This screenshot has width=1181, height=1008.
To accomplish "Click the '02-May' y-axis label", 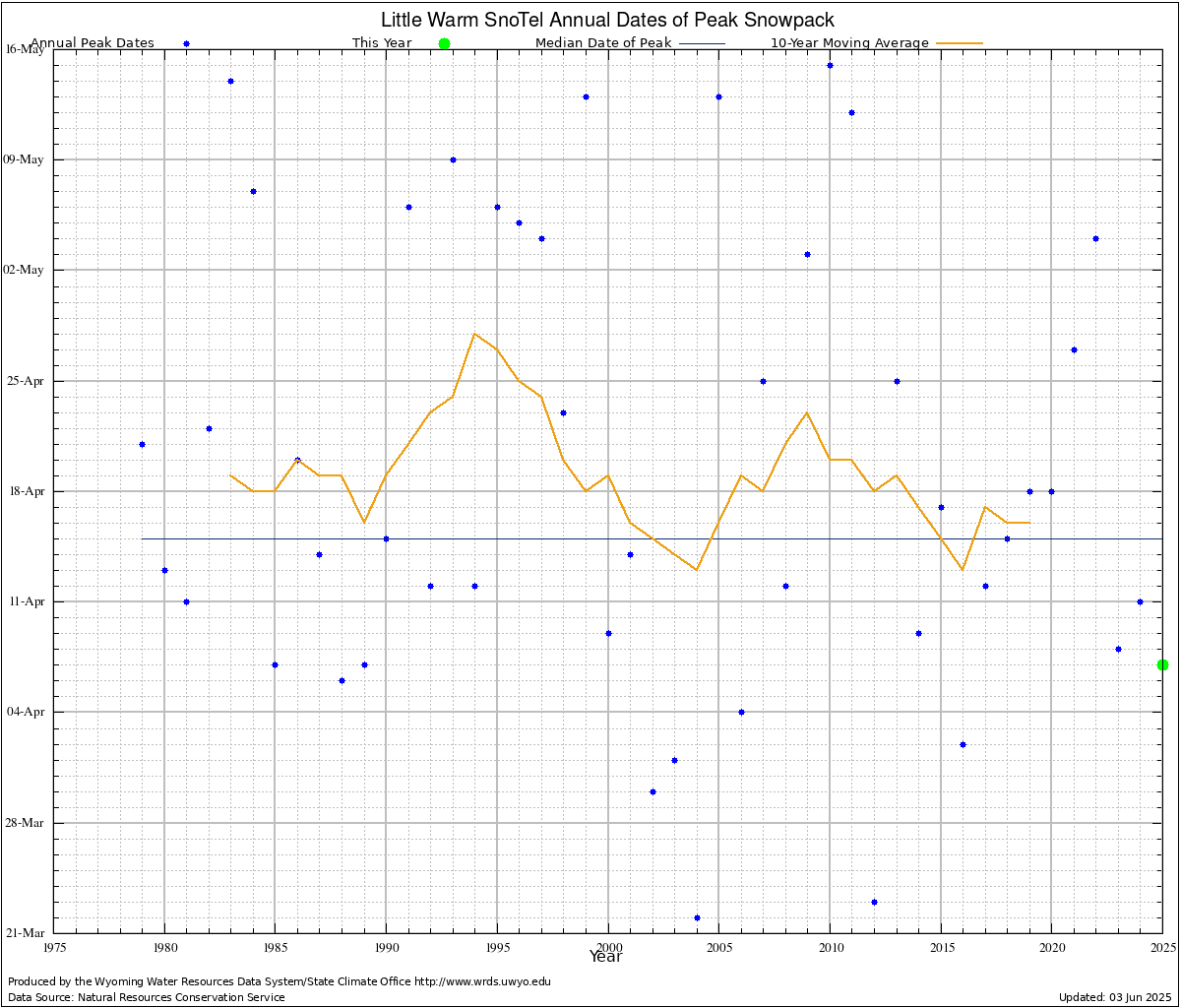I will coord(25,270).
